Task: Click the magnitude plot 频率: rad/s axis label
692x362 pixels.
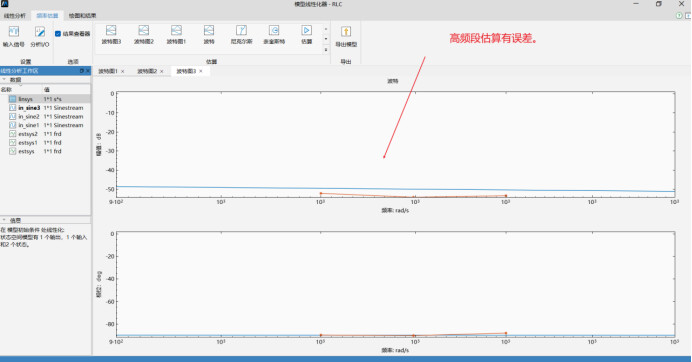Action: click(x=395, y=211)
